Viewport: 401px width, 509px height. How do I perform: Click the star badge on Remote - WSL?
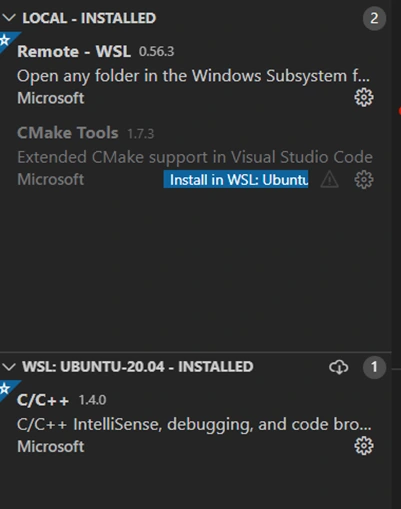(5, 40)
